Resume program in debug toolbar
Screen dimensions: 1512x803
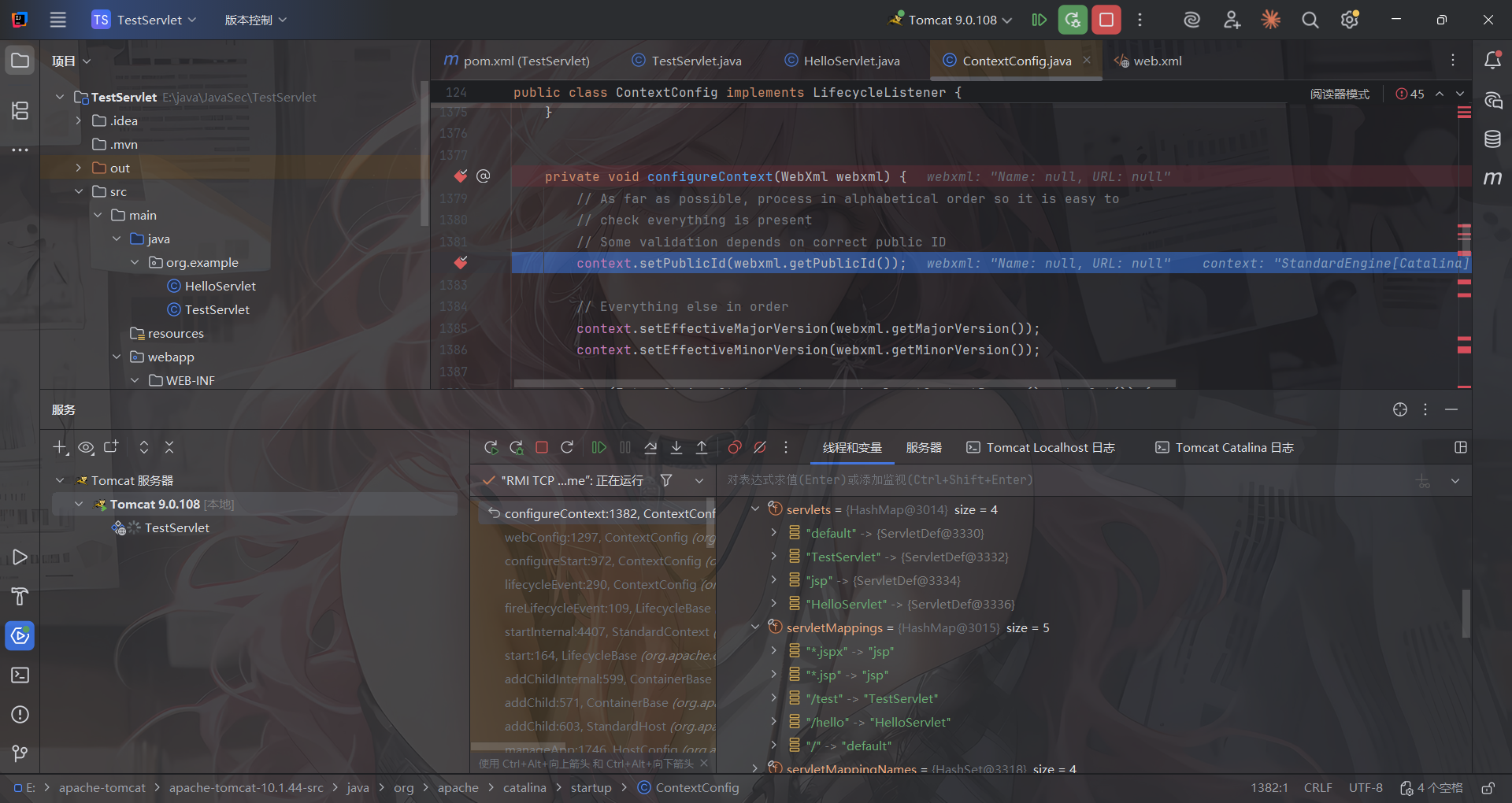click(599, 448)
